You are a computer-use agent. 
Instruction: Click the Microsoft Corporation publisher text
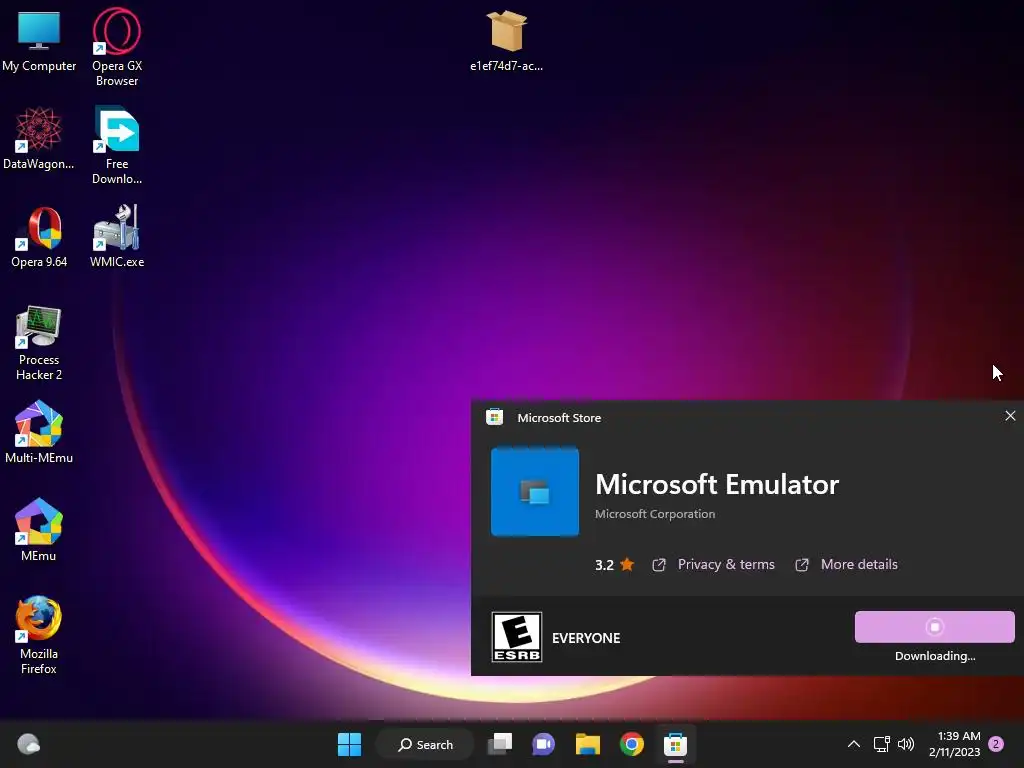(x=655, y=514)
